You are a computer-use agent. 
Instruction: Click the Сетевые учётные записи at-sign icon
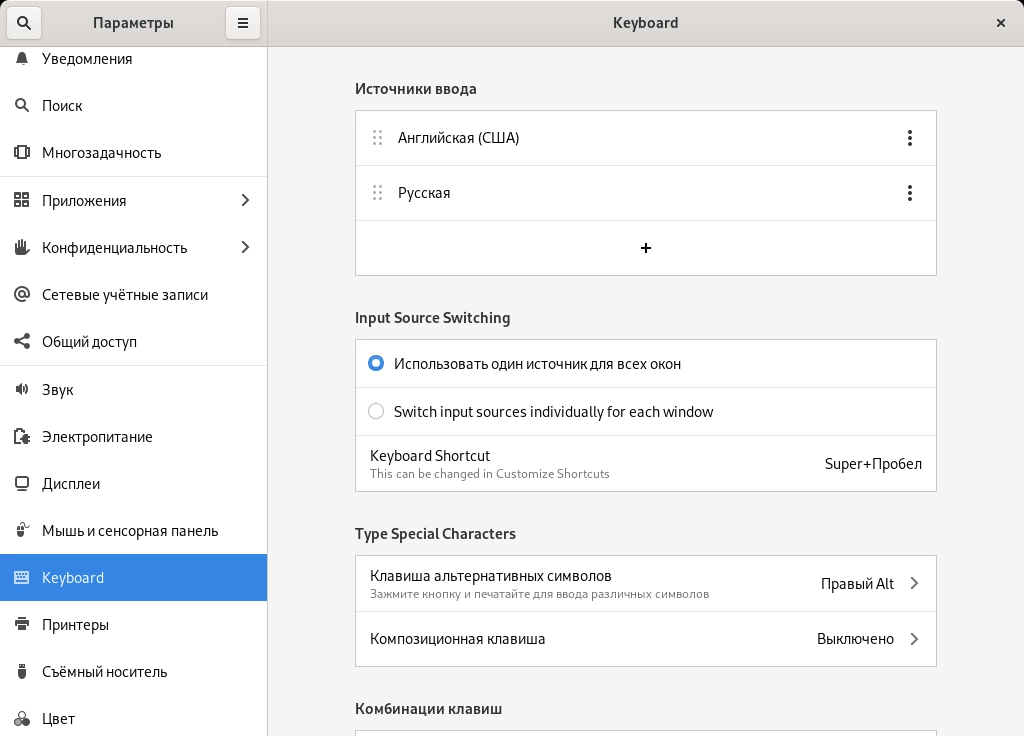(22, 294)
